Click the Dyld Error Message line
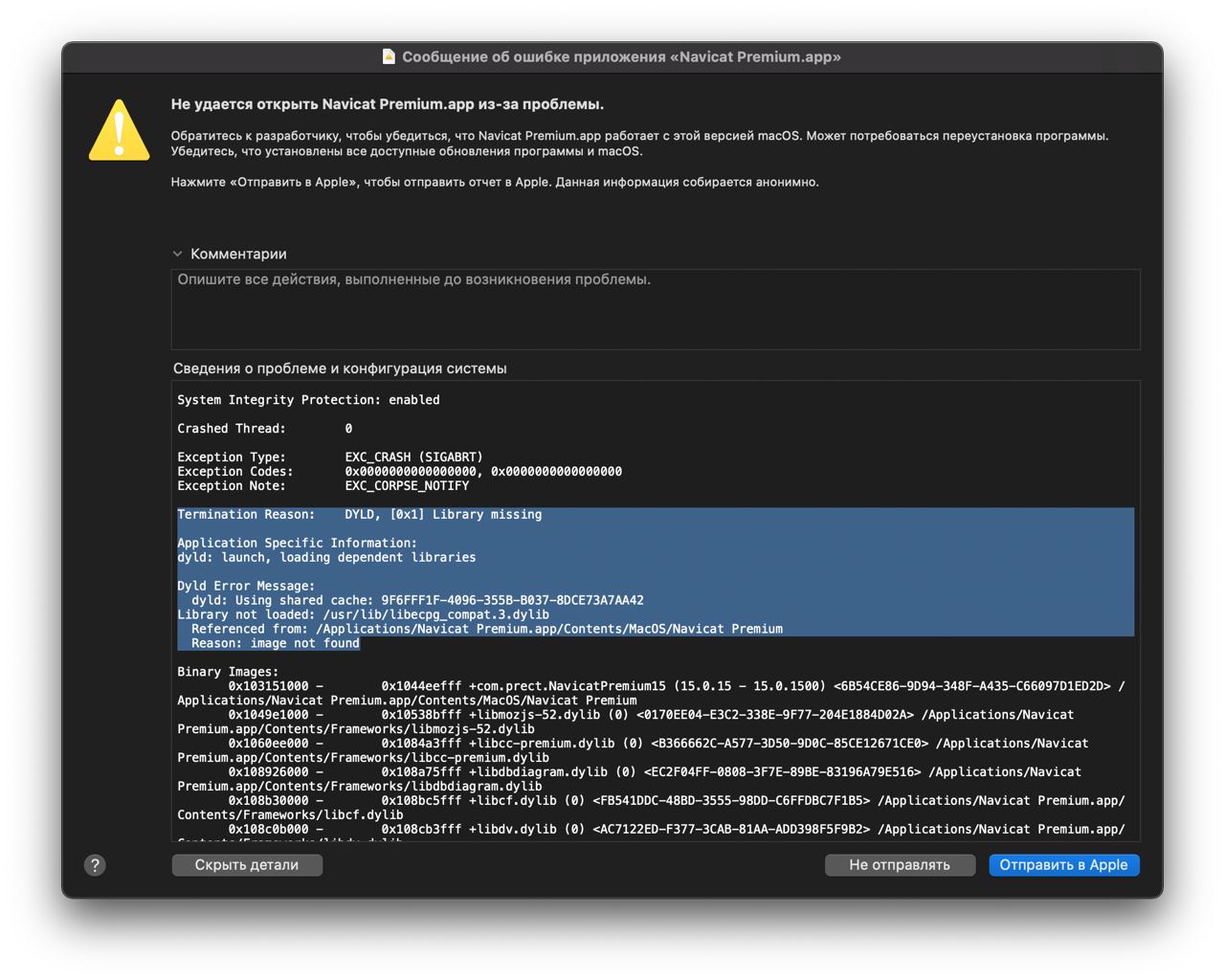1225x980 pixels. [246, 586]
